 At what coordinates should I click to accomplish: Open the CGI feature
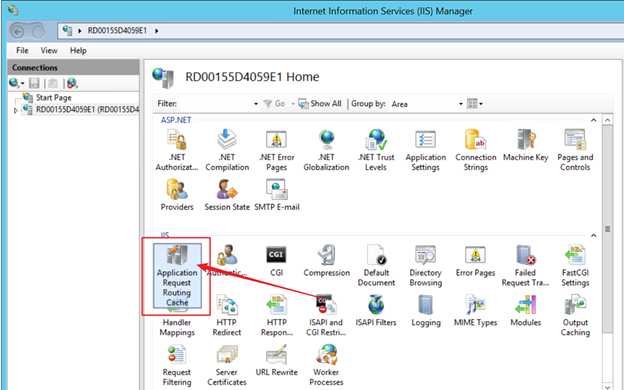coord(277,261)
